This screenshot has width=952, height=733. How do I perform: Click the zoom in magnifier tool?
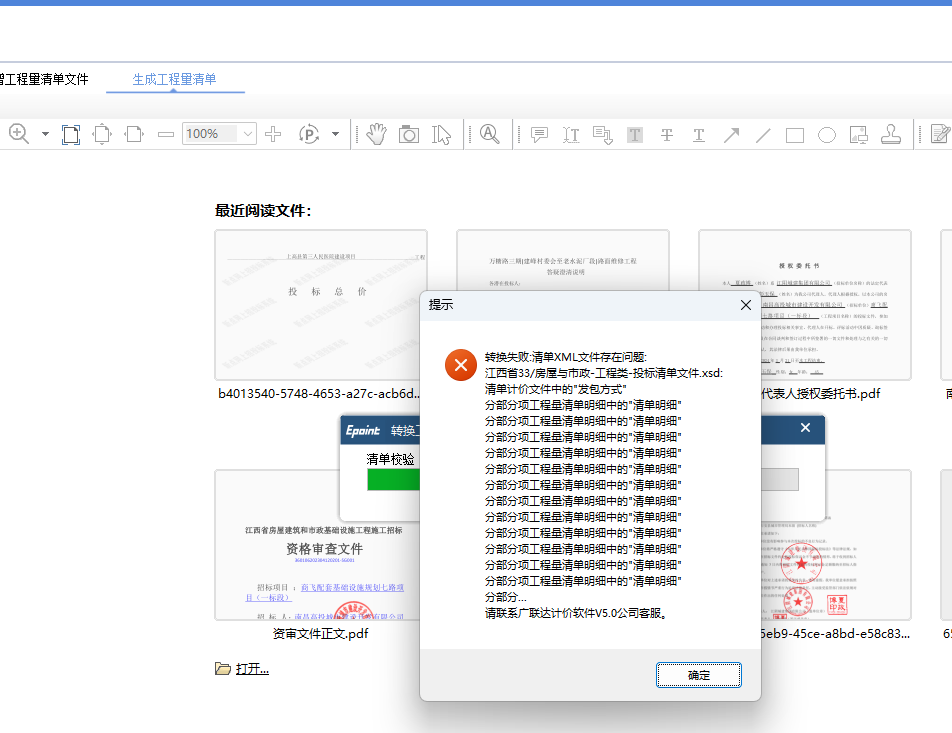click(x=19, y=134)
